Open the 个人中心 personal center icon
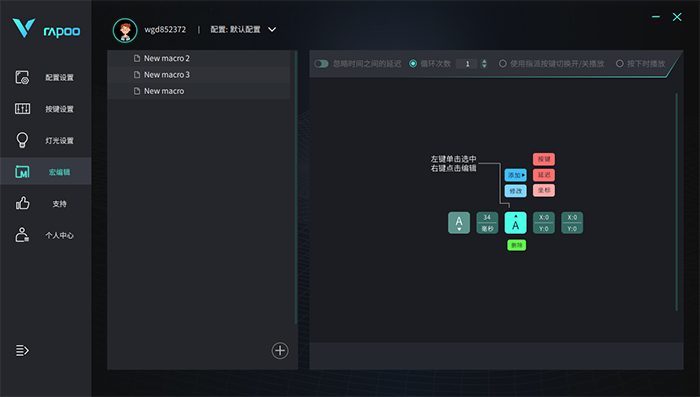This screenshot has height=397, width=700. pos(22,235)
